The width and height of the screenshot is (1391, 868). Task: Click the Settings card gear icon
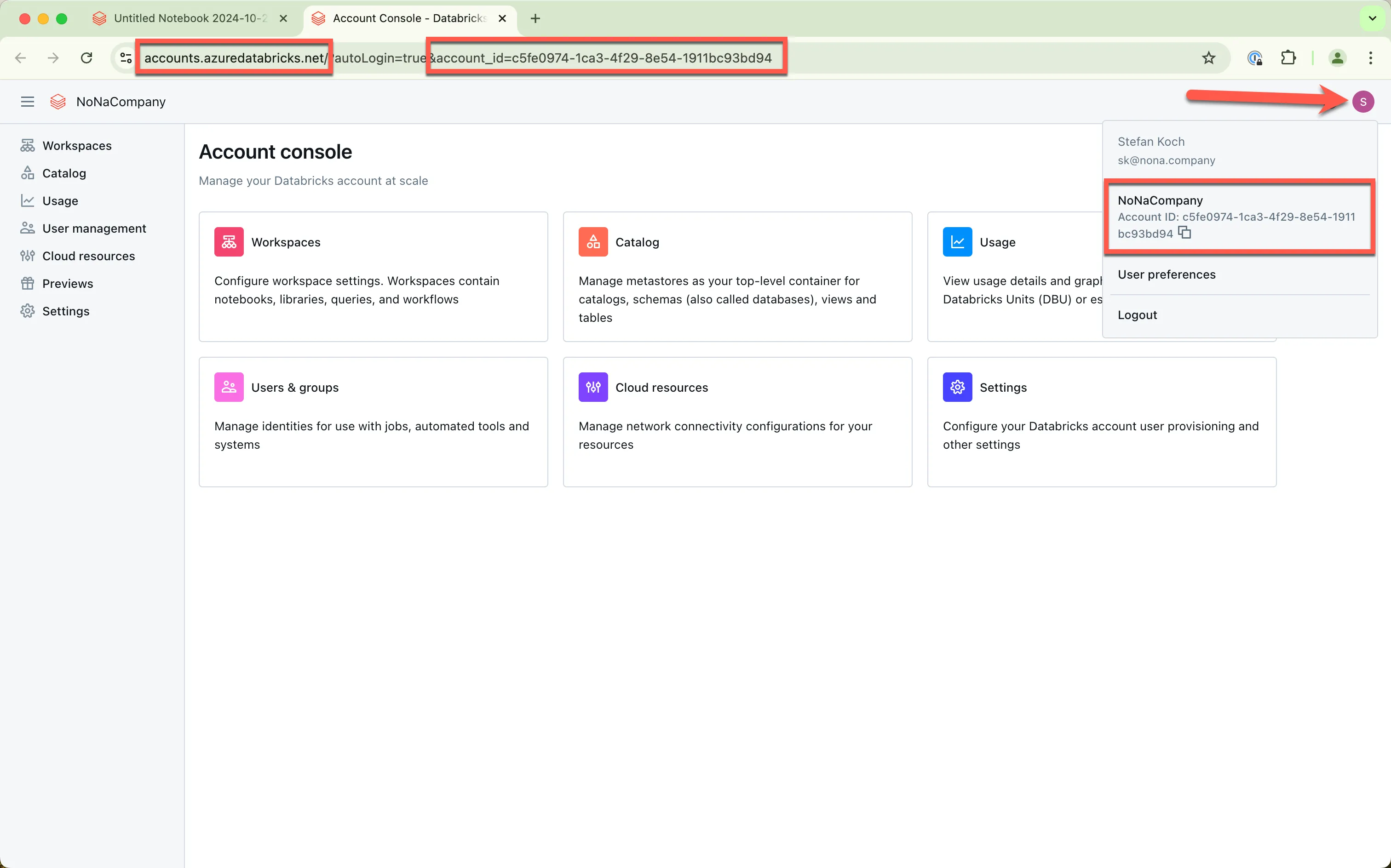coord(957,387)
